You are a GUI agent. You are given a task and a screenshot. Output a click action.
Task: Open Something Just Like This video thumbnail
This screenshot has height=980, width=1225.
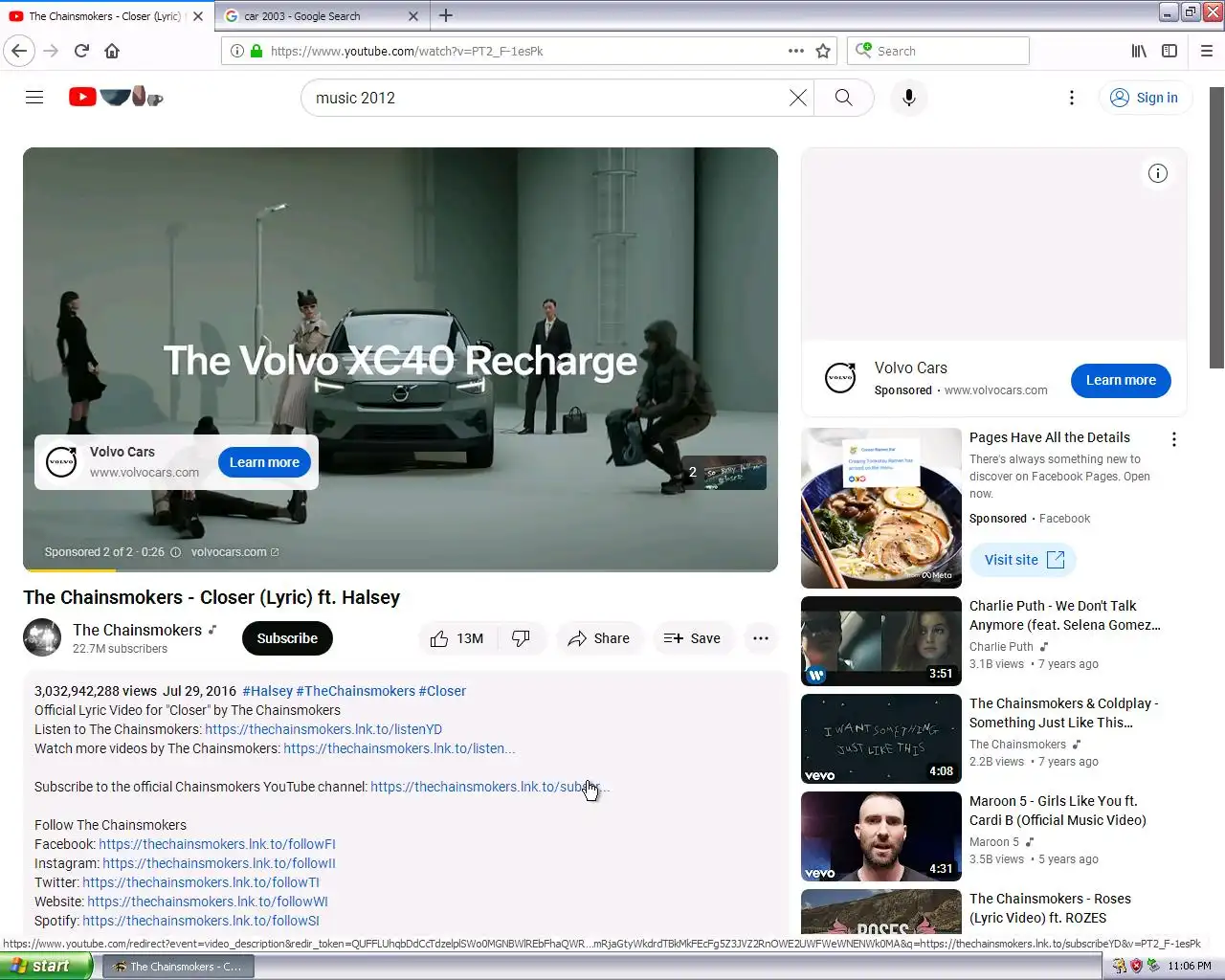click(x=881, y=739)
